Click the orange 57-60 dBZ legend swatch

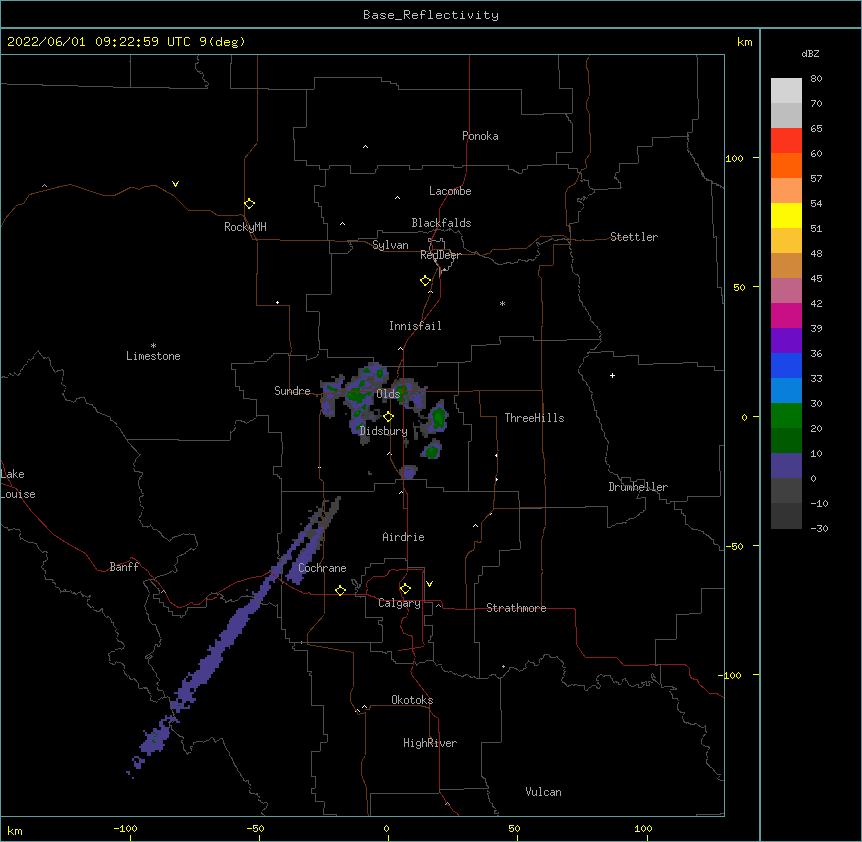(786, 165)
